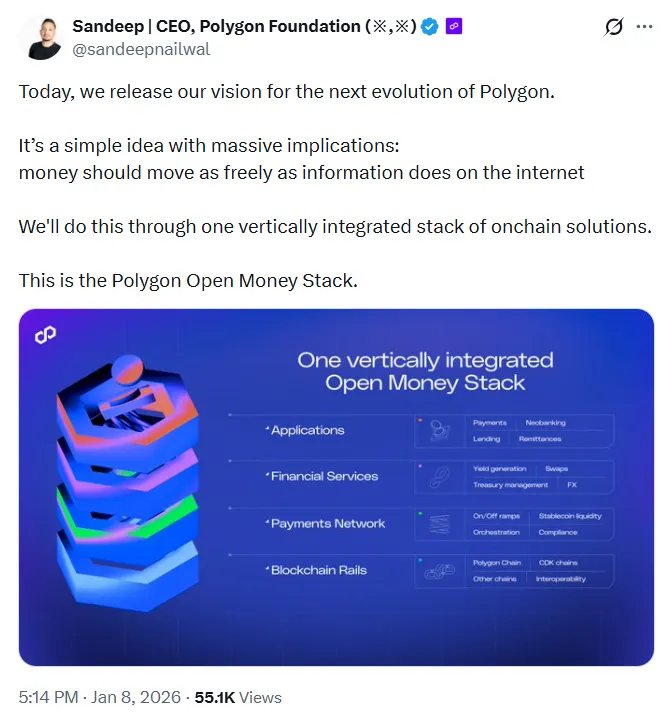672x718 pixels.
Task: Click "One vertically integrated Open Money Stack" heading
Action: 425,371
